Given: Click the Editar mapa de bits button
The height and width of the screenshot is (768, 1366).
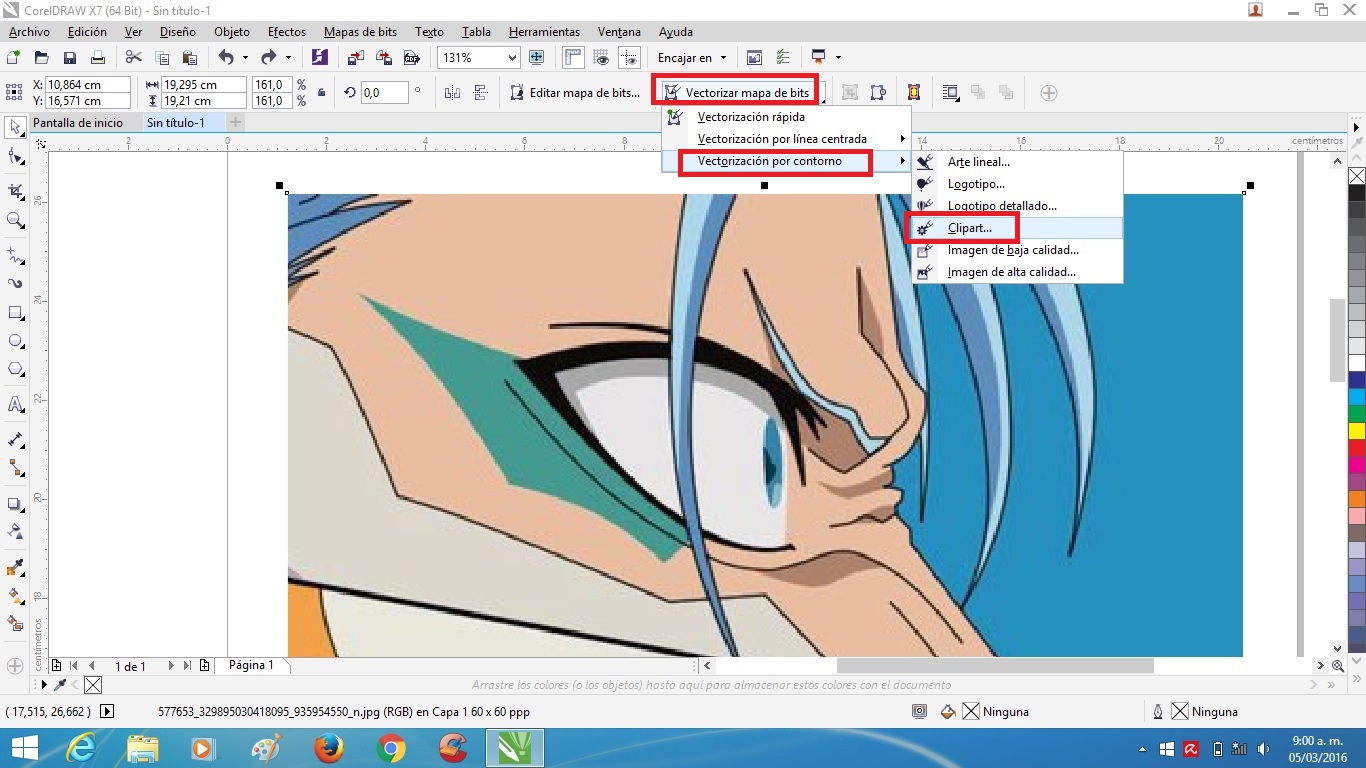Looking at the screenshot, I should coord(576,92).
